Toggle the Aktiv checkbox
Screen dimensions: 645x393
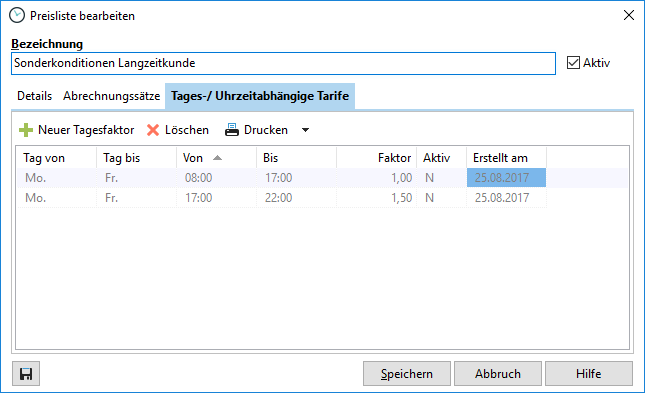coord(573,63)
